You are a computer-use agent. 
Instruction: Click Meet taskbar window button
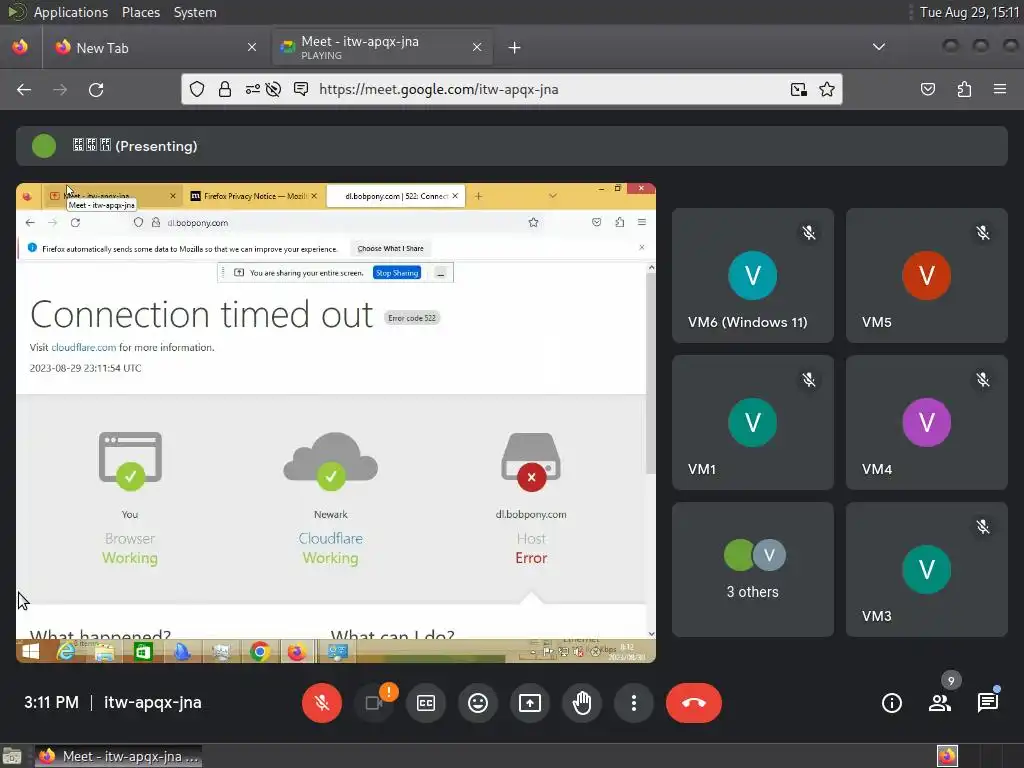(x=118, y=756)
